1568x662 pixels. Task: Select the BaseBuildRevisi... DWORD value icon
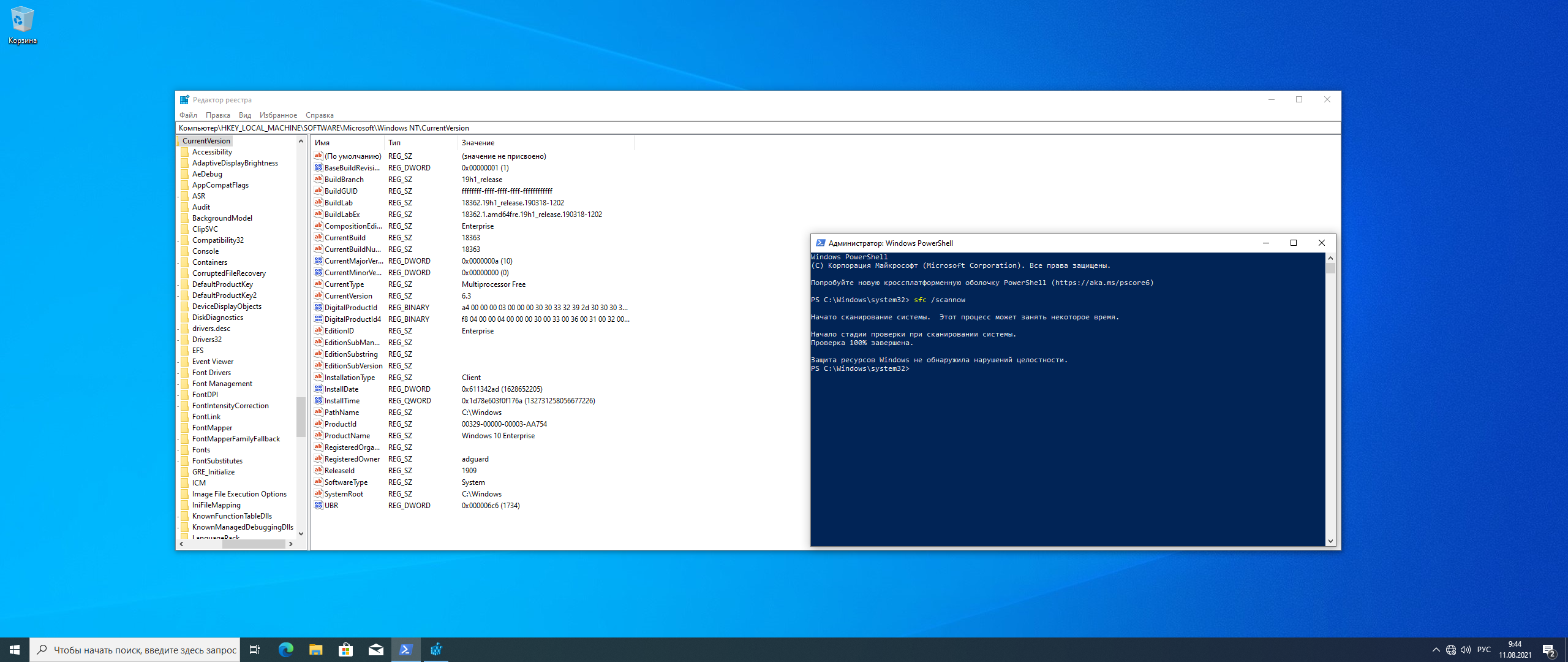[x=318, y=168]
